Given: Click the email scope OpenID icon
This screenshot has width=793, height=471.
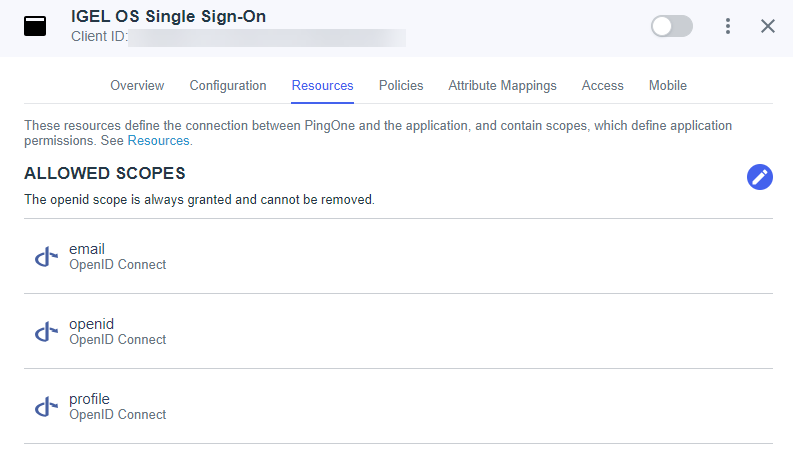Looking at the screenshot, I should point(46,257).
